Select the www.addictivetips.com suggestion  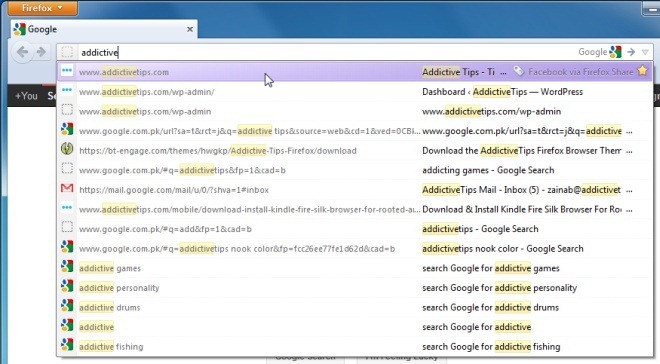pyautogui.click(x=355, y=72)
